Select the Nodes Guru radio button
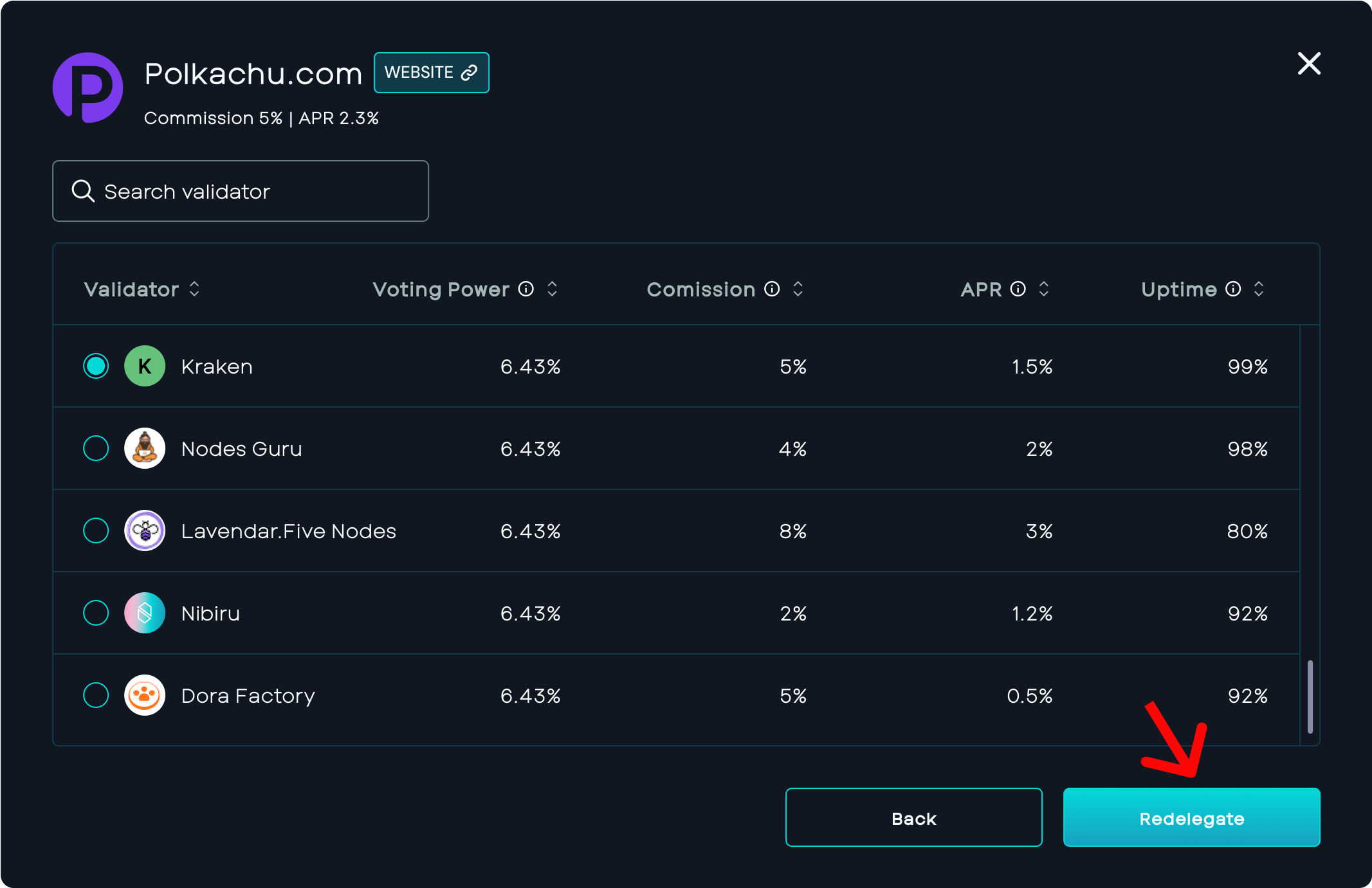 96,448
